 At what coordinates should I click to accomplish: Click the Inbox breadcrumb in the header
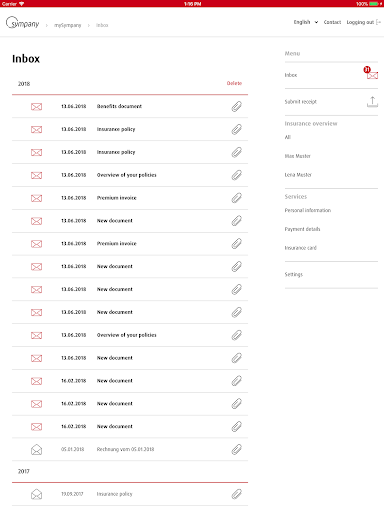point(102,25)
